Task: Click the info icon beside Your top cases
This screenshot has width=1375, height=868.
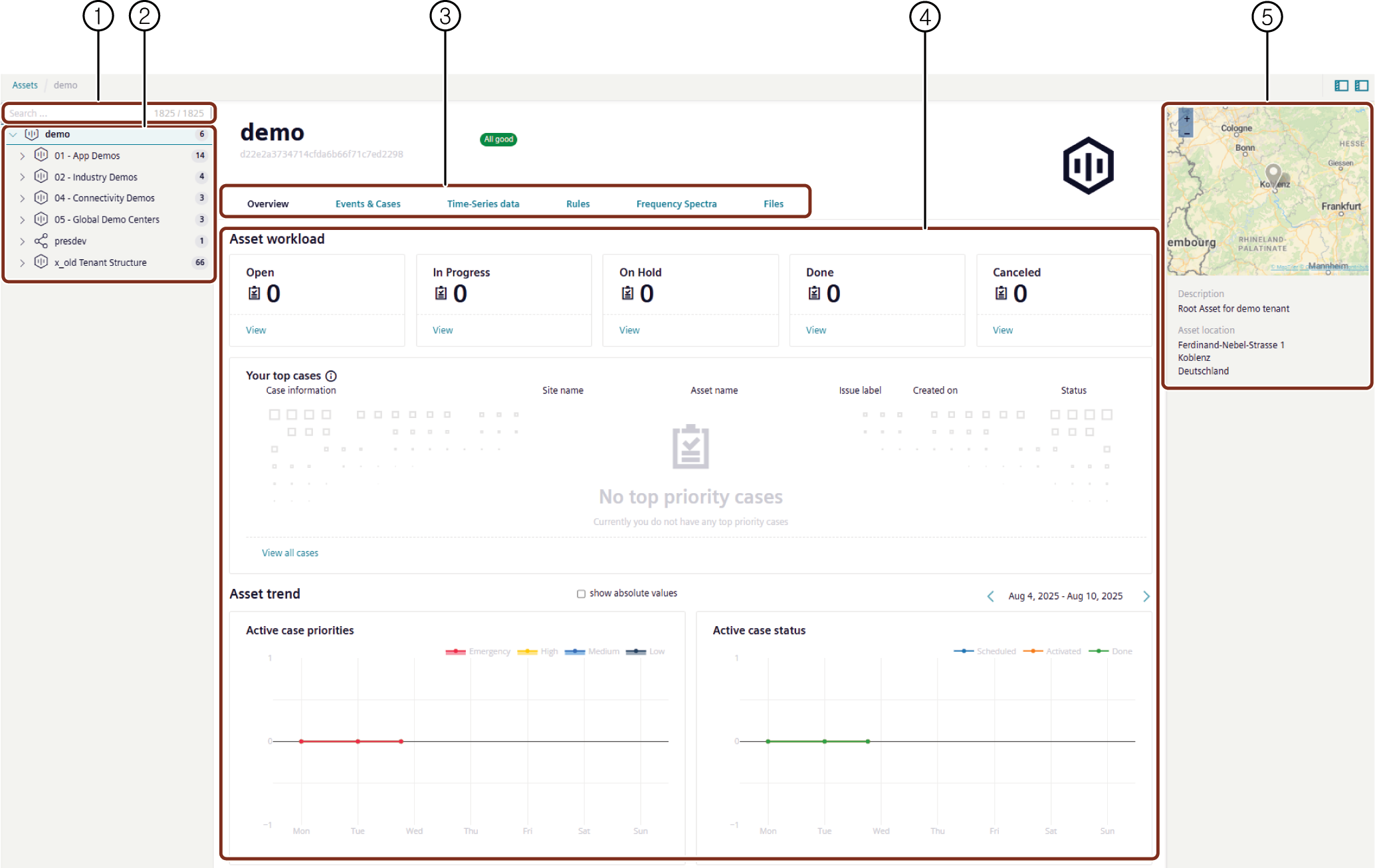Action: pos(331,376)
